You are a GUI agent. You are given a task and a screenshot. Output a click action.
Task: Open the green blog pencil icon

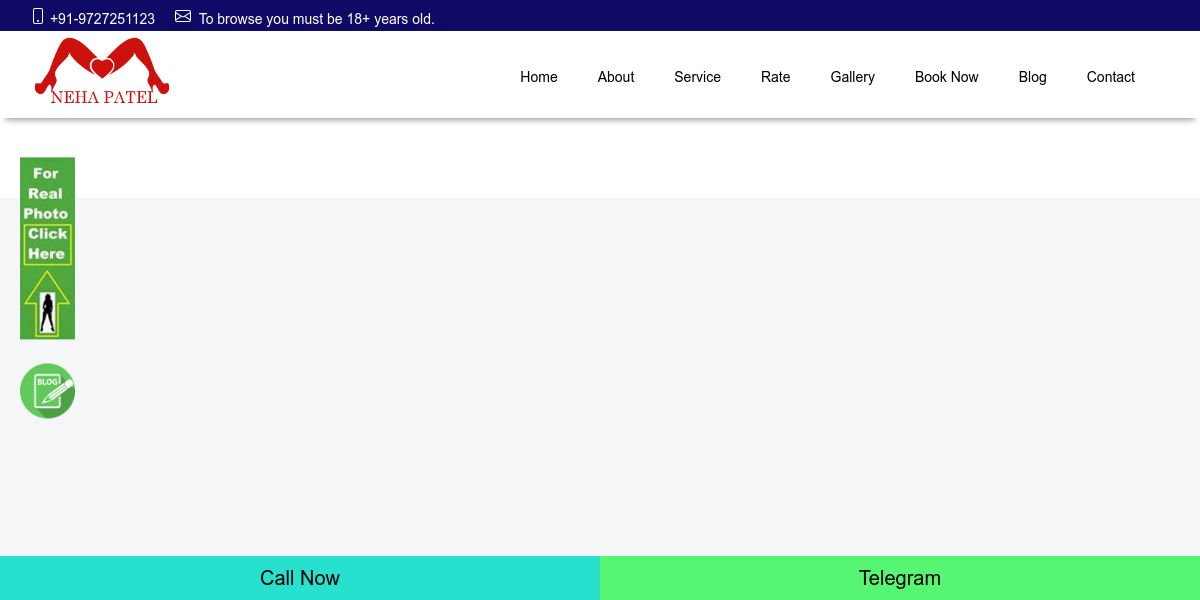click(x=47, y=391)
